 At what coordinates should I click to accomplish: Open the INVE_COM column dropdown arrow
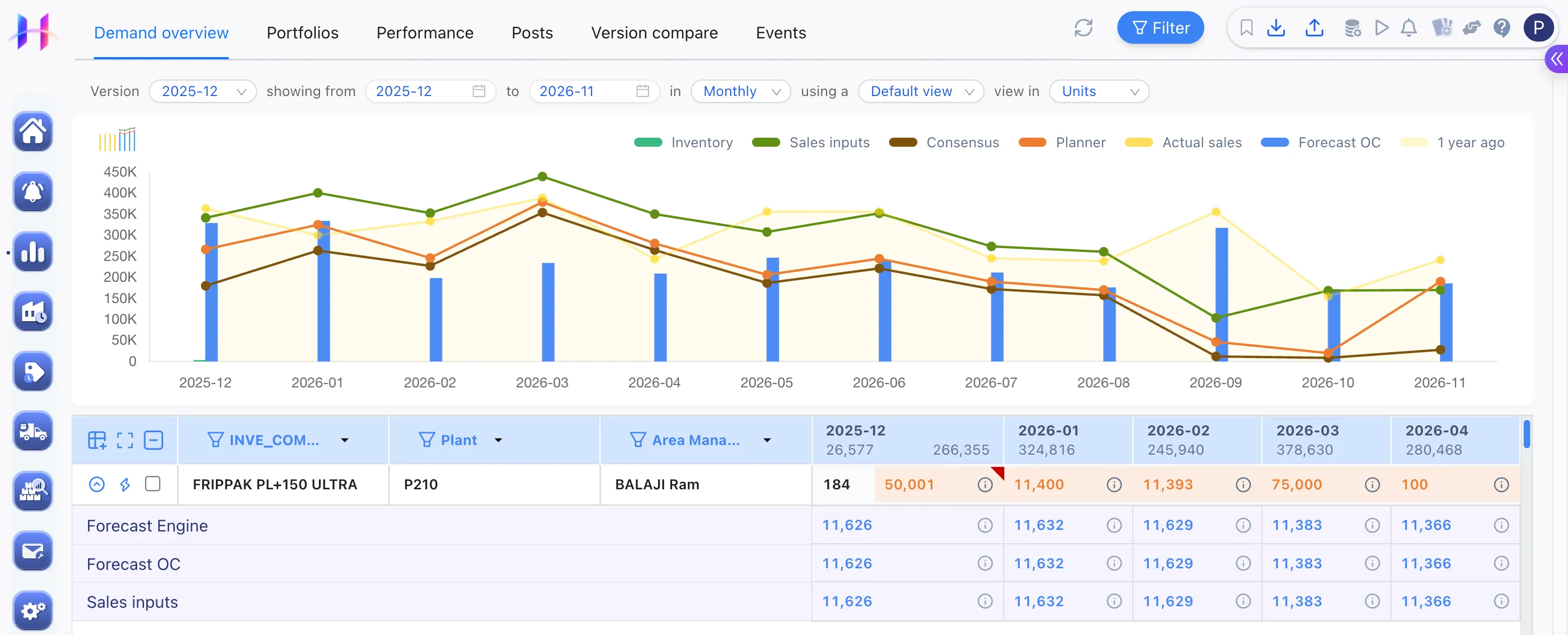(x=345, y=440)
